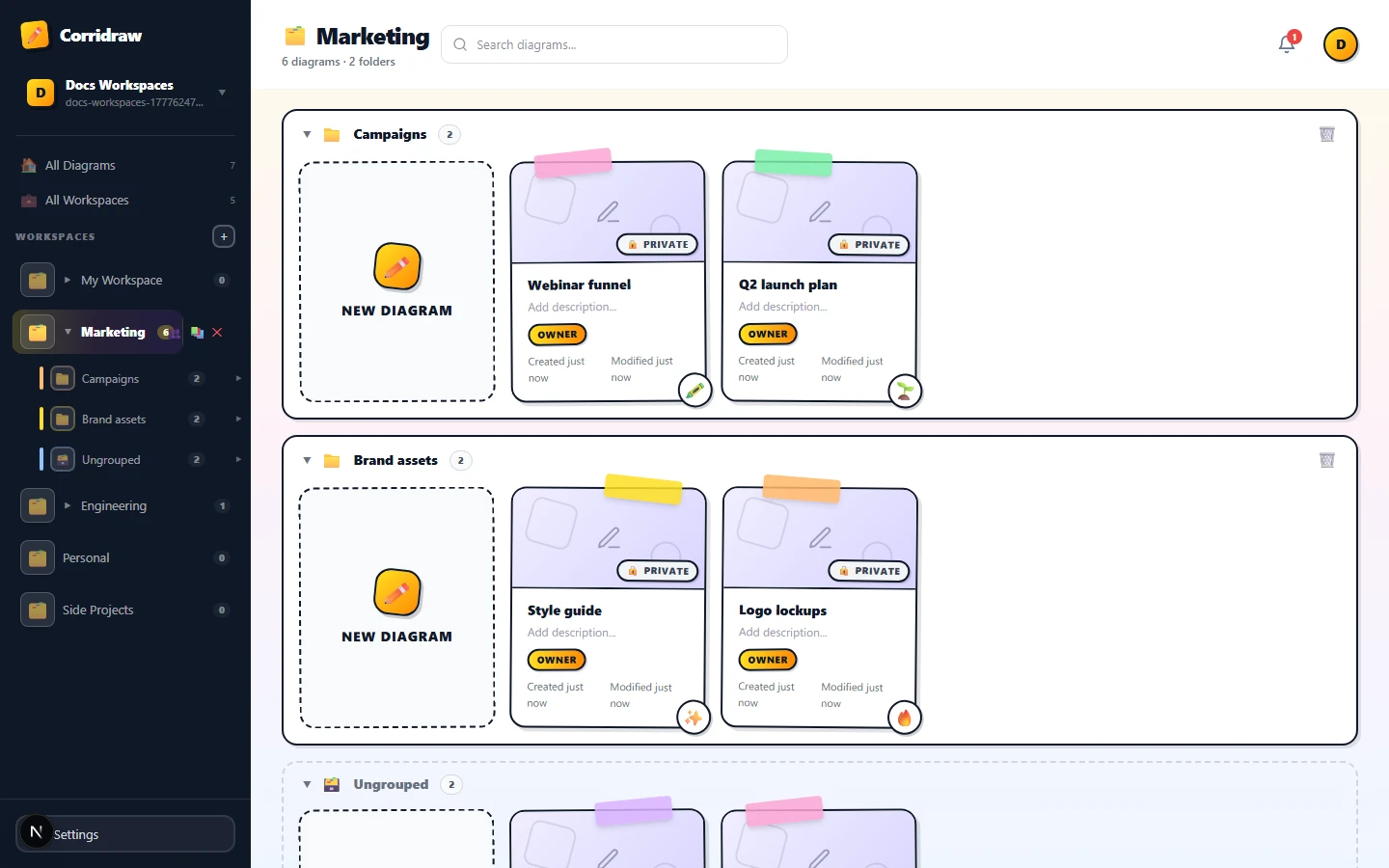This screenshot has height=868, width=1389.
Task: Expand the Engineering workspace tree arrow
Action: coord(68,505)
